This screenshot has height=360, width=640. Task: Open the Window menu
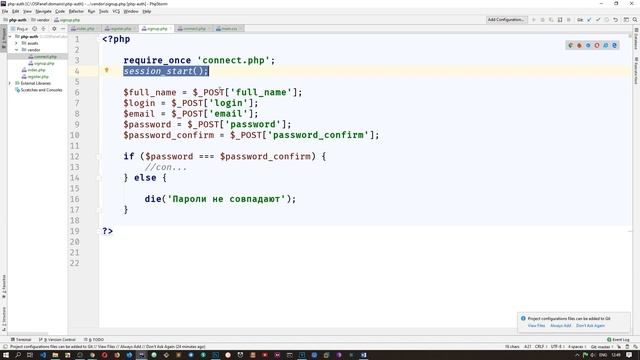click(131, 11)
